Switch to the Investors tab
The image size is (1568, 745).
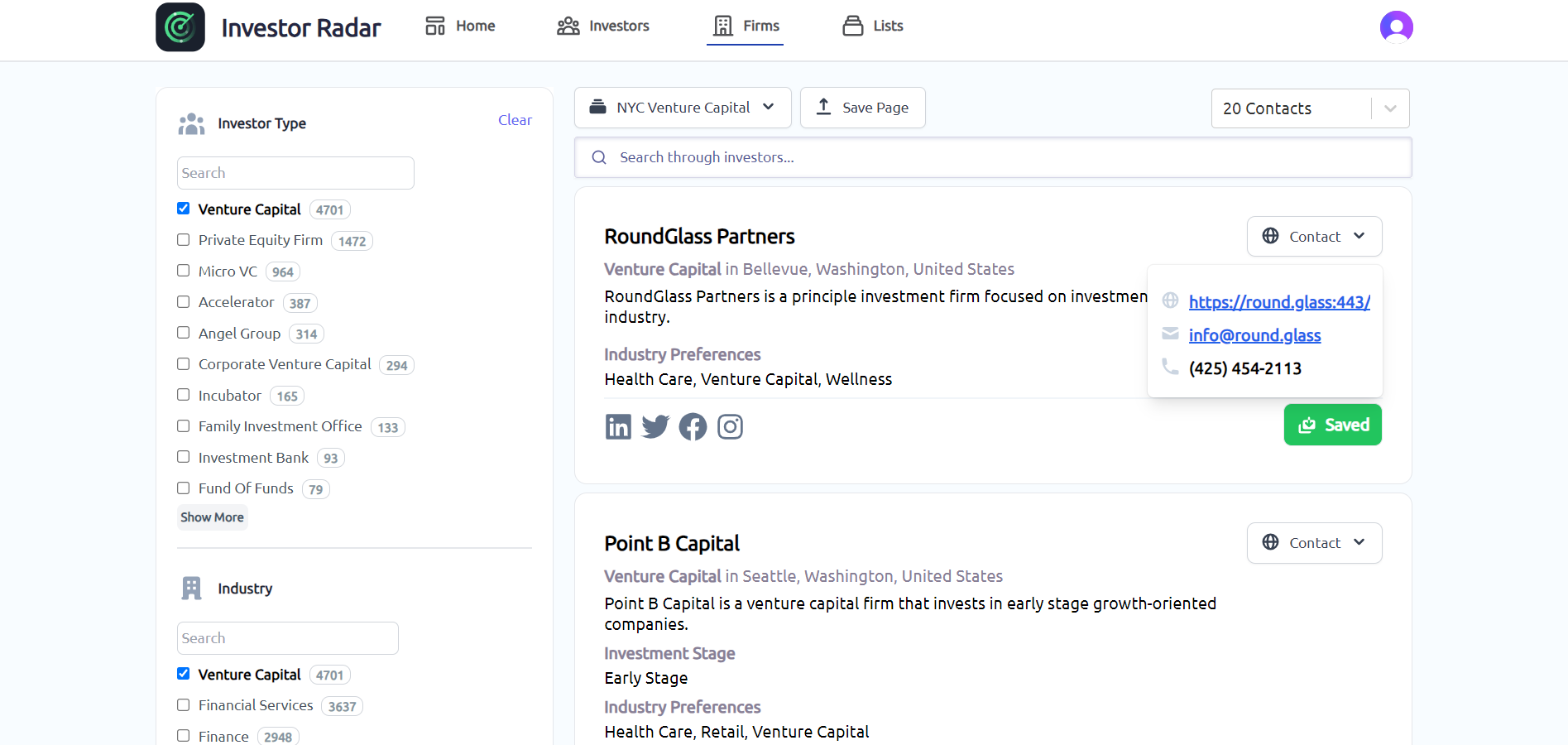coord(603,26)
